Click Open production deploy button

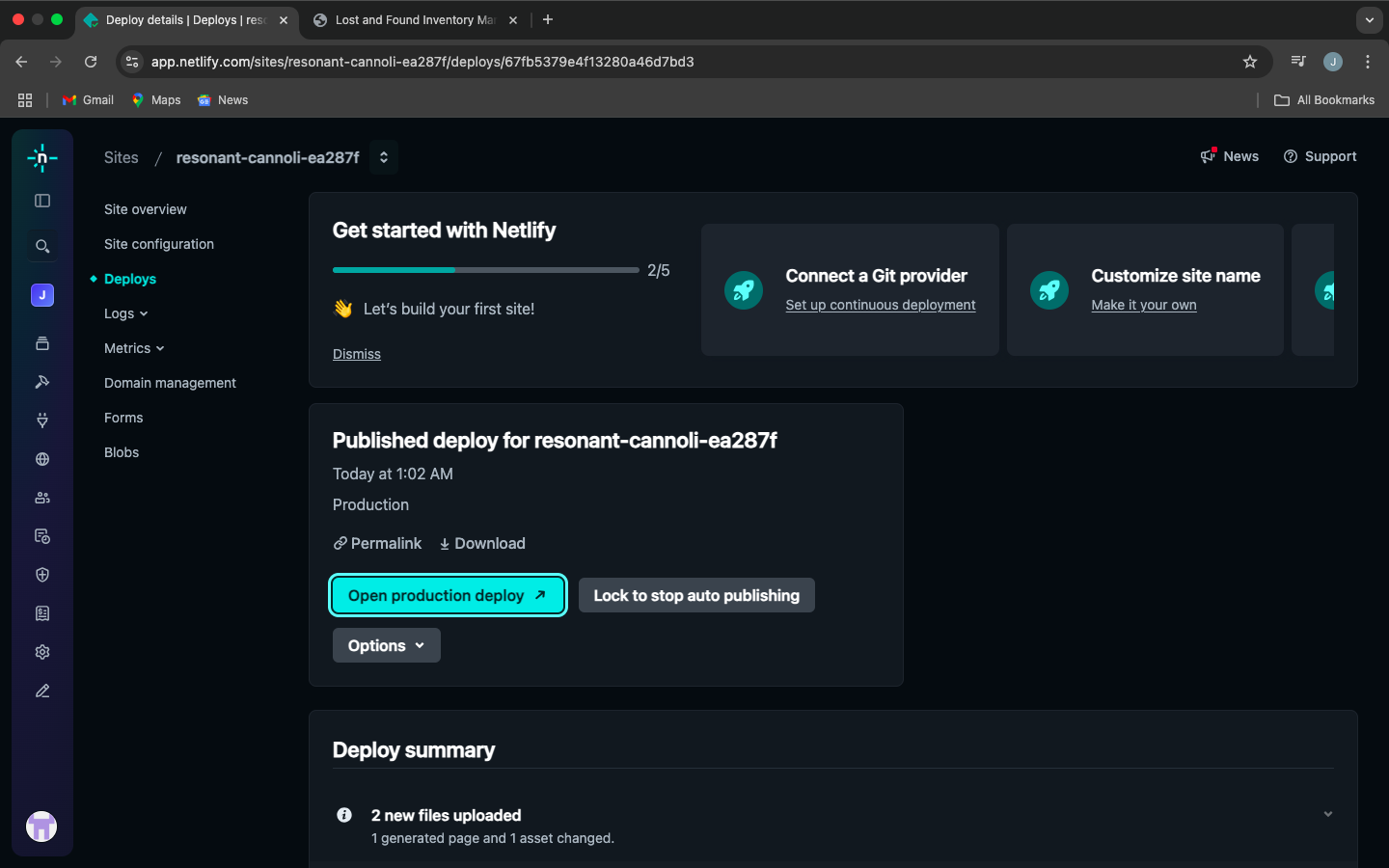(x=449, y=595)
